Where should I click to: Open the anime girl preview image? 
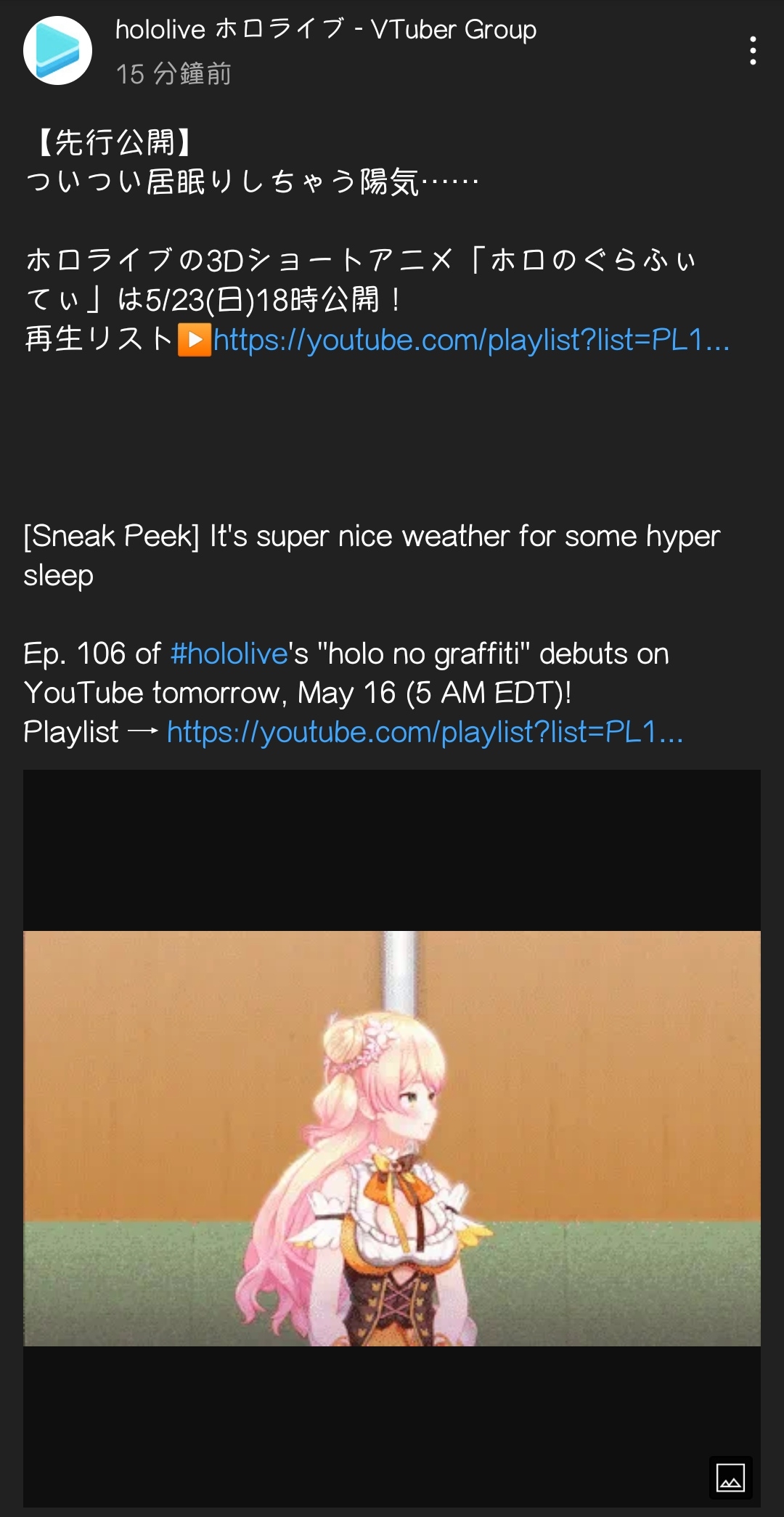(392, 1138)
